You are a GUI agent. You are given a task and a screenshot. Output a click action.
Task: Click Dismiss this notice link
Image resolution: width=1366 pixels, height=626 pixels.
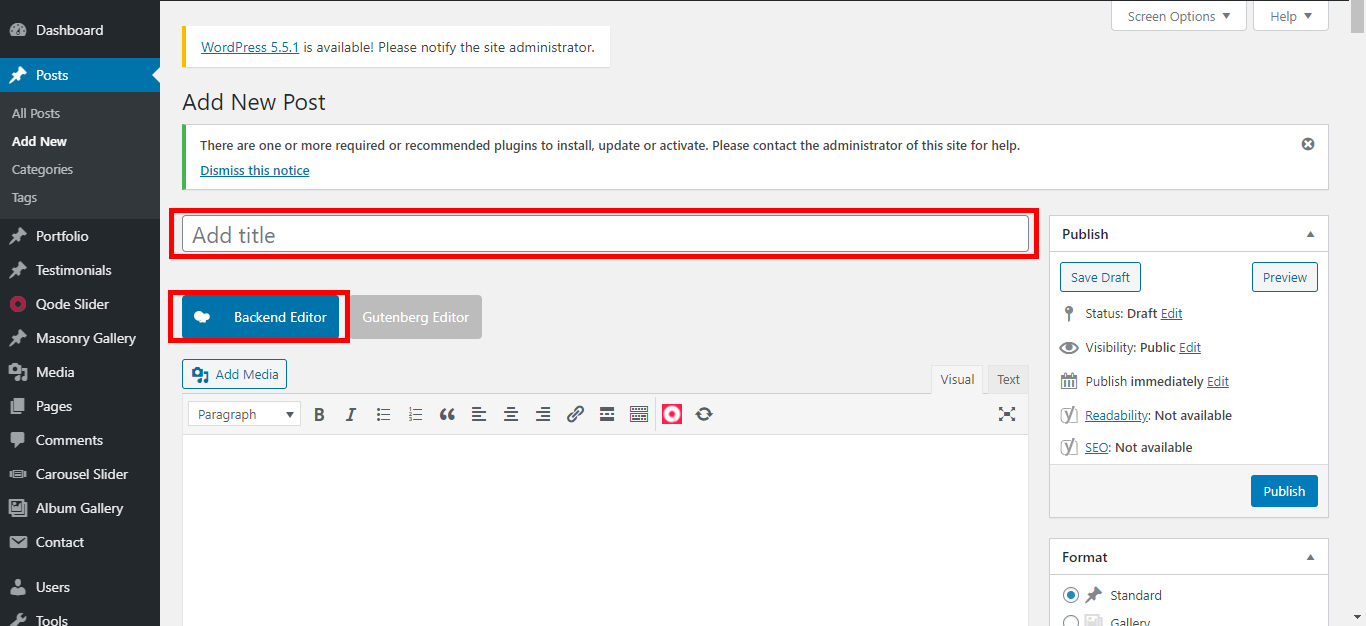pyautogui.click(x=255, y=170)
